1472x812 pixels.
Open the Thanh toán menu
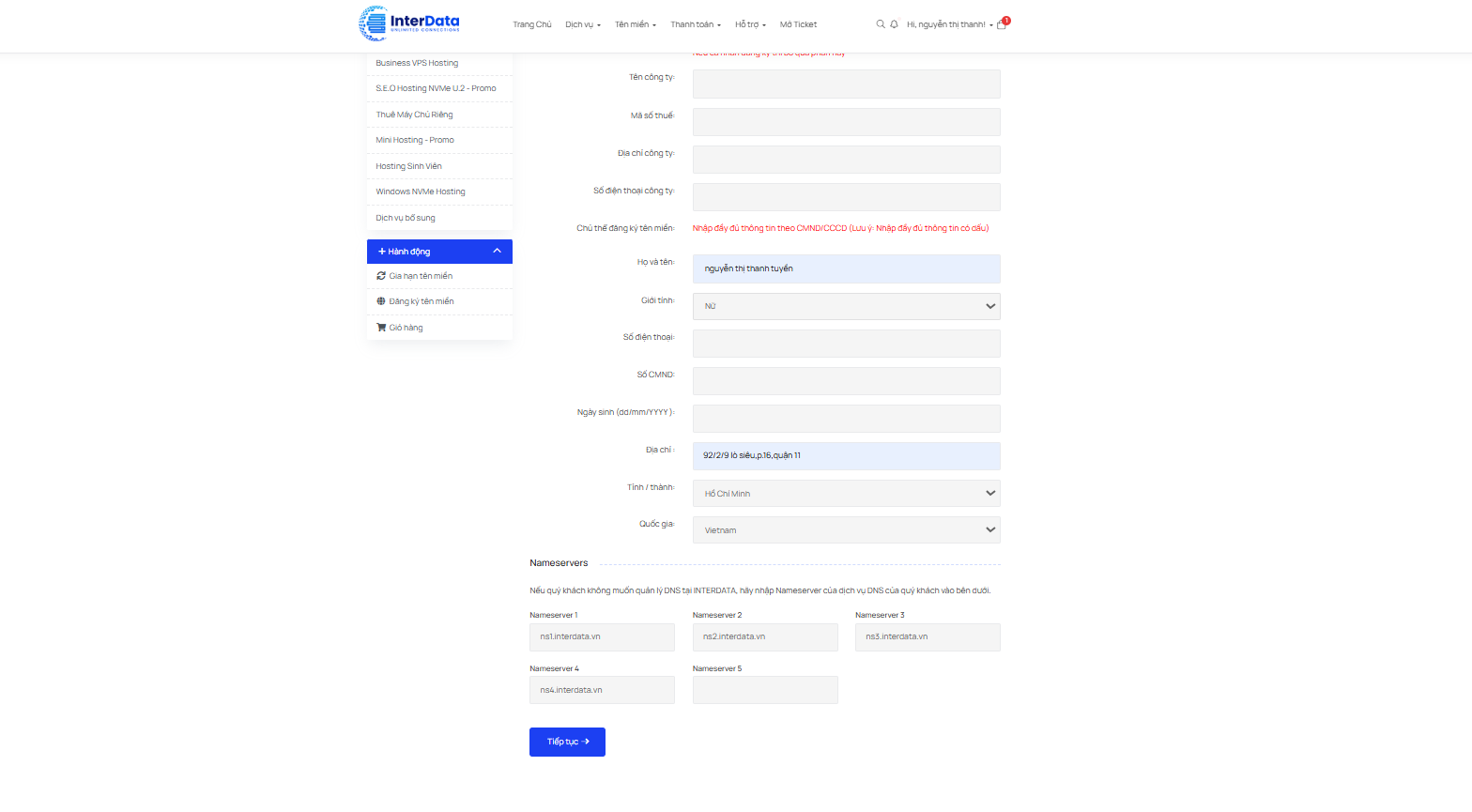point(695,24)
